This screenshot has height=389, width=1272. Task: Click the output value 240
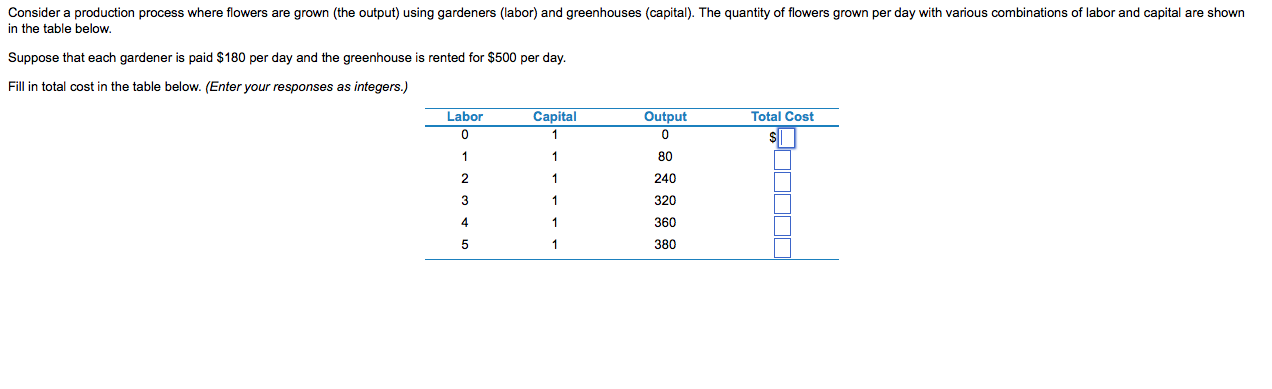pos(665,179)
